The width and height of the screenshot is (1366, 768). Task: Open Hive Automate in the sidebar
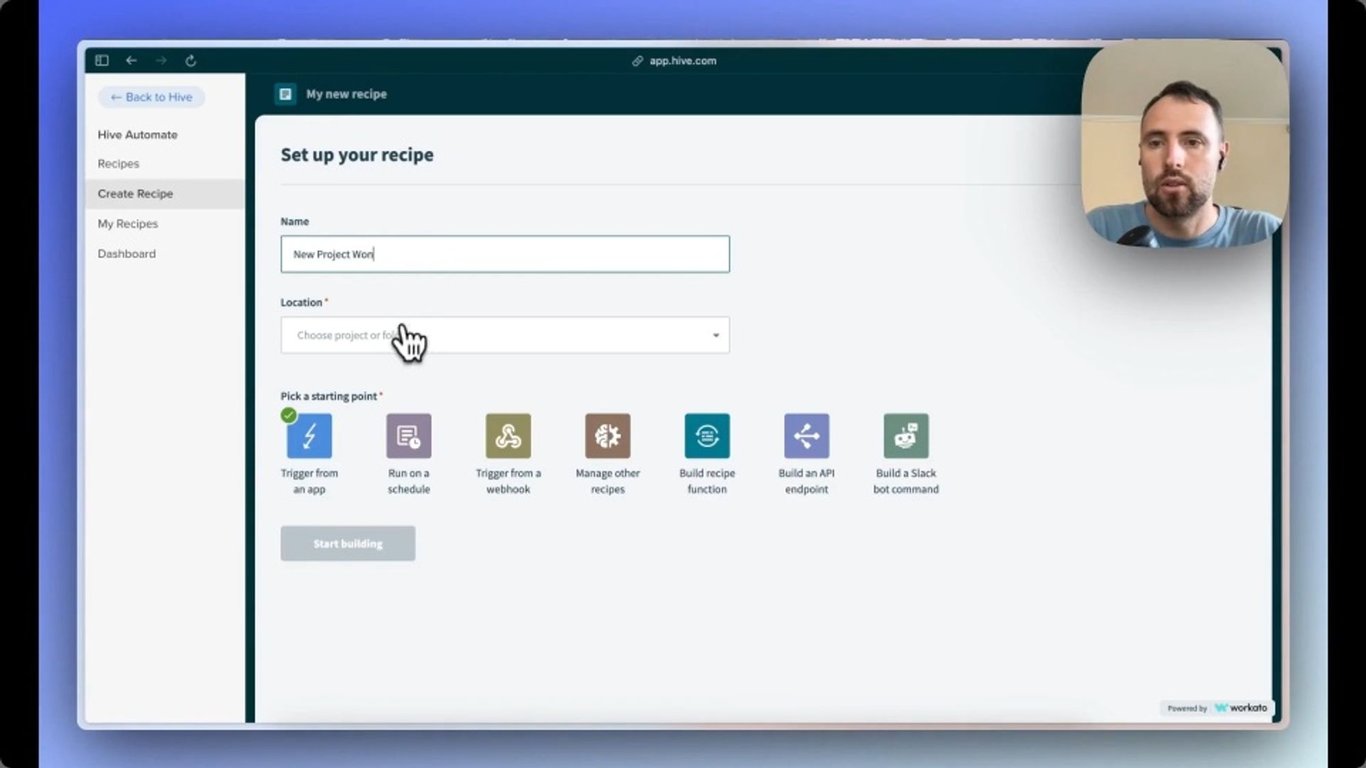pyautogui.click(x=138, y=134)
